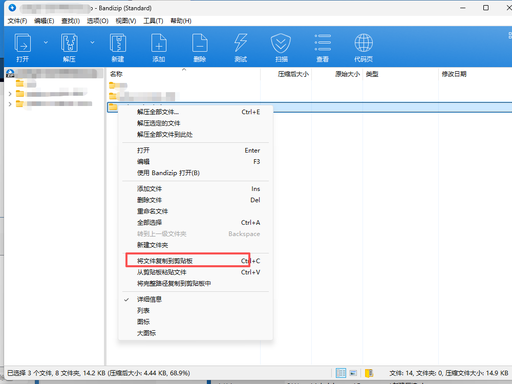Click the yellow archive folder icon in status bar
Image resolution: width=512 pixels, height=384 pixels.
pyautogui.click(x=369, y=373)
